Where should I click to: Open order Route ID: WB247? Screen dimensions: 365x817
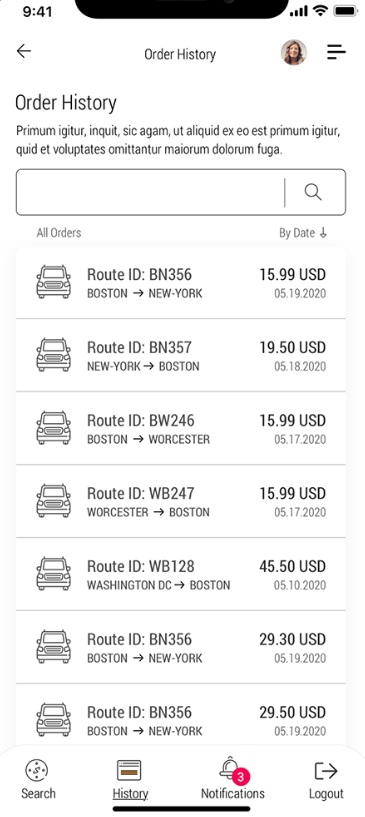tap(181, 501)
